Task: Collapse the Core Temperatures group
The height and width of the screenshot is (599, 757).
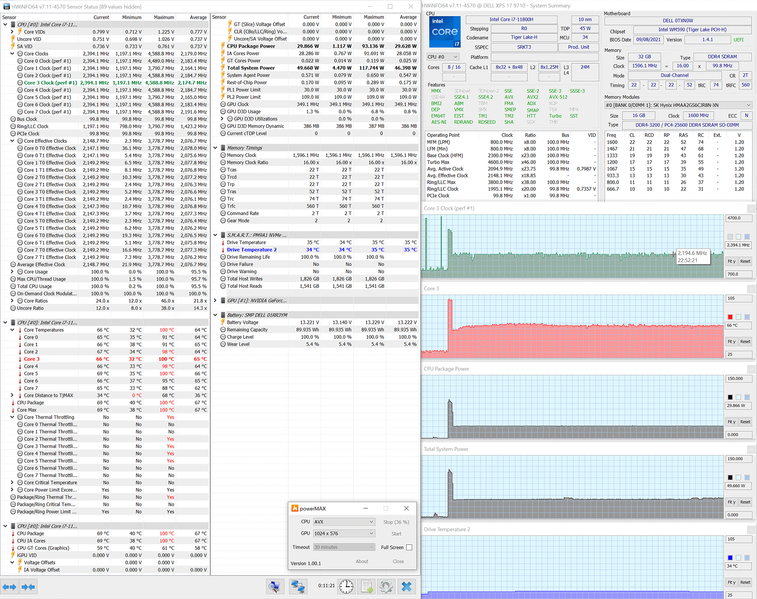Action: [x=13, y=330]
